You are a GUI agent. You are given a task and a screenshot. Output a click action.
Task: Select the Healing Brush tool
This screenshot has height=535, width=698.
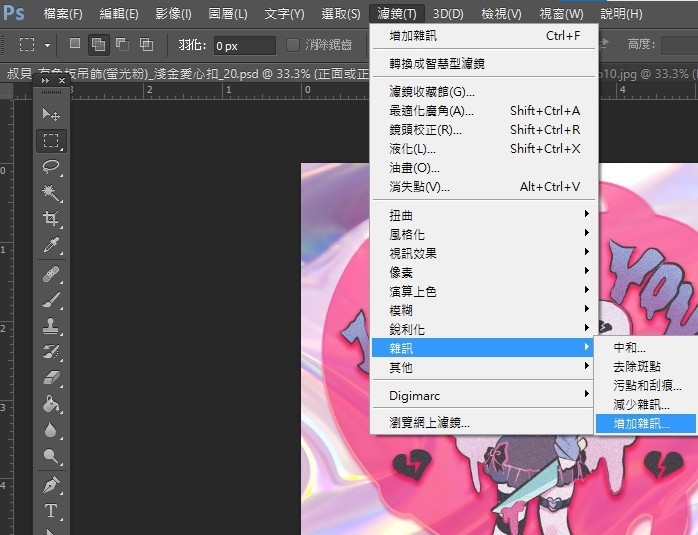(51, 274)
